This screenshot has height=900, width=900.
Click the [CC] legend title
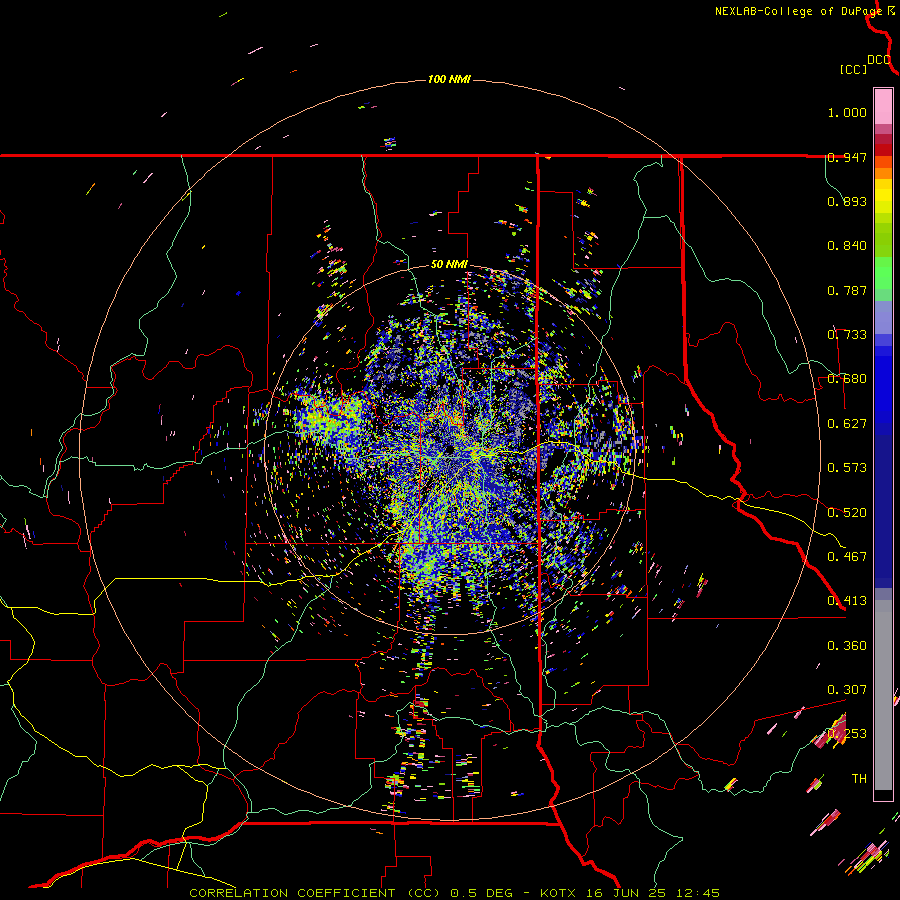(x=853, y=69)
